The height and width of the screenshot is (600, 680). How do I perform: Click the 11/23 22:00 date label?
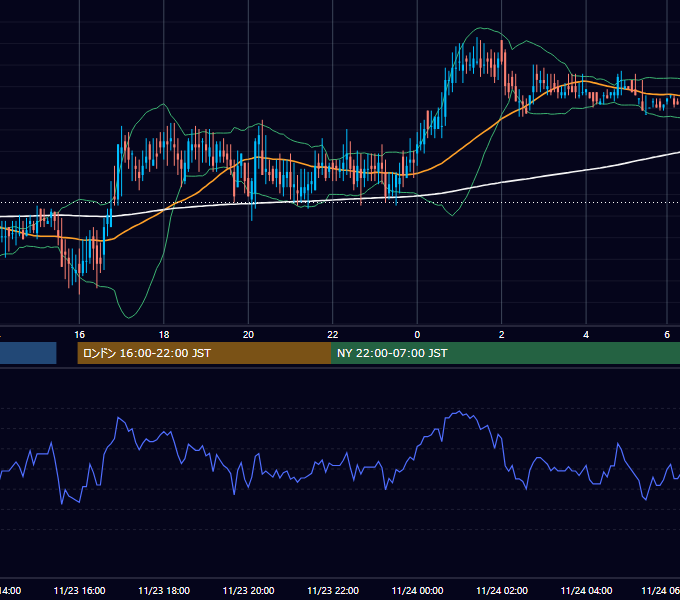point(333,590)
